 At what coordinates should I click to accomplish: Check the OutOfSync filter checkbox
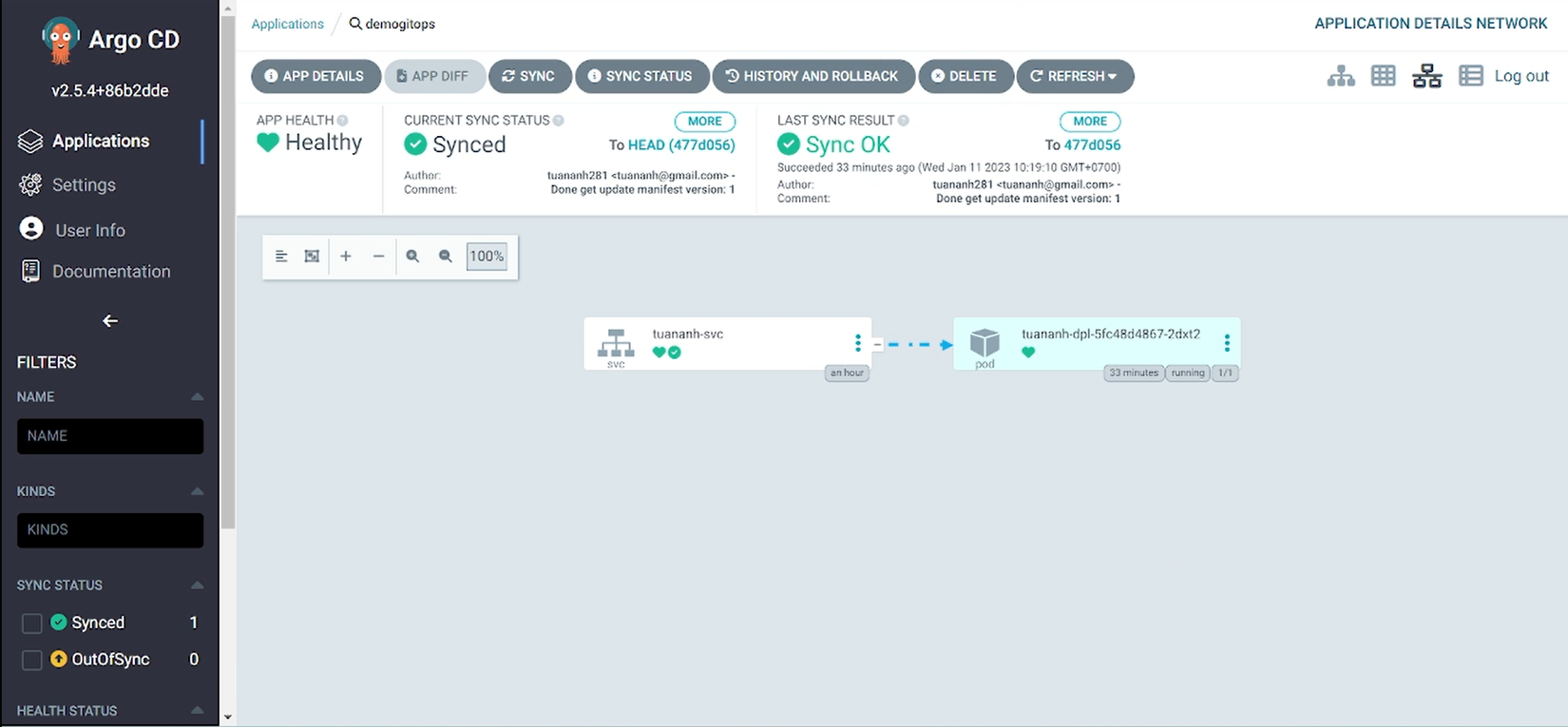pyautogui.click(x=32, y=660)
